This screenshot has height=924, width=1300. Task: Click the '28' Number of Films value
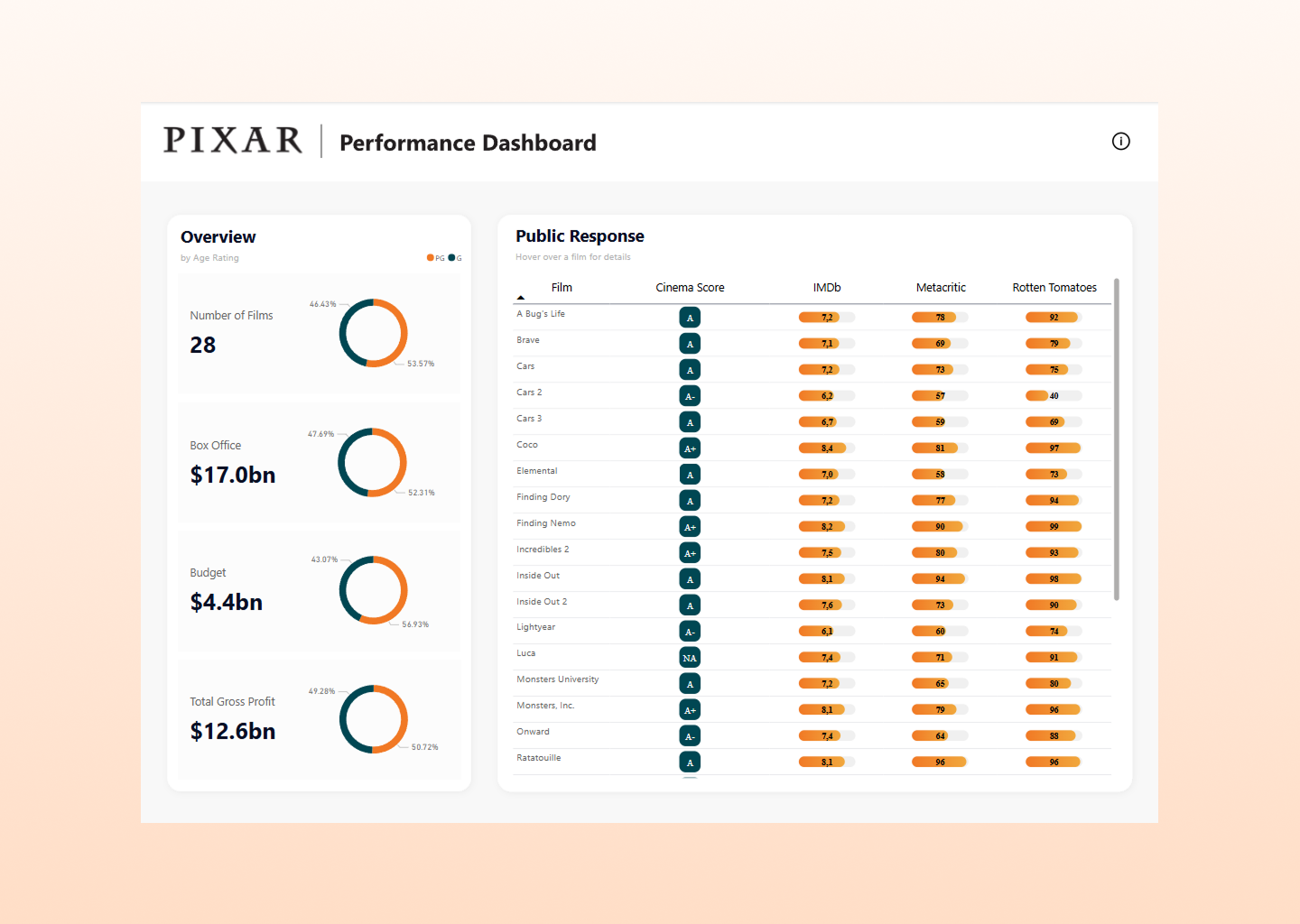point(203,346)
